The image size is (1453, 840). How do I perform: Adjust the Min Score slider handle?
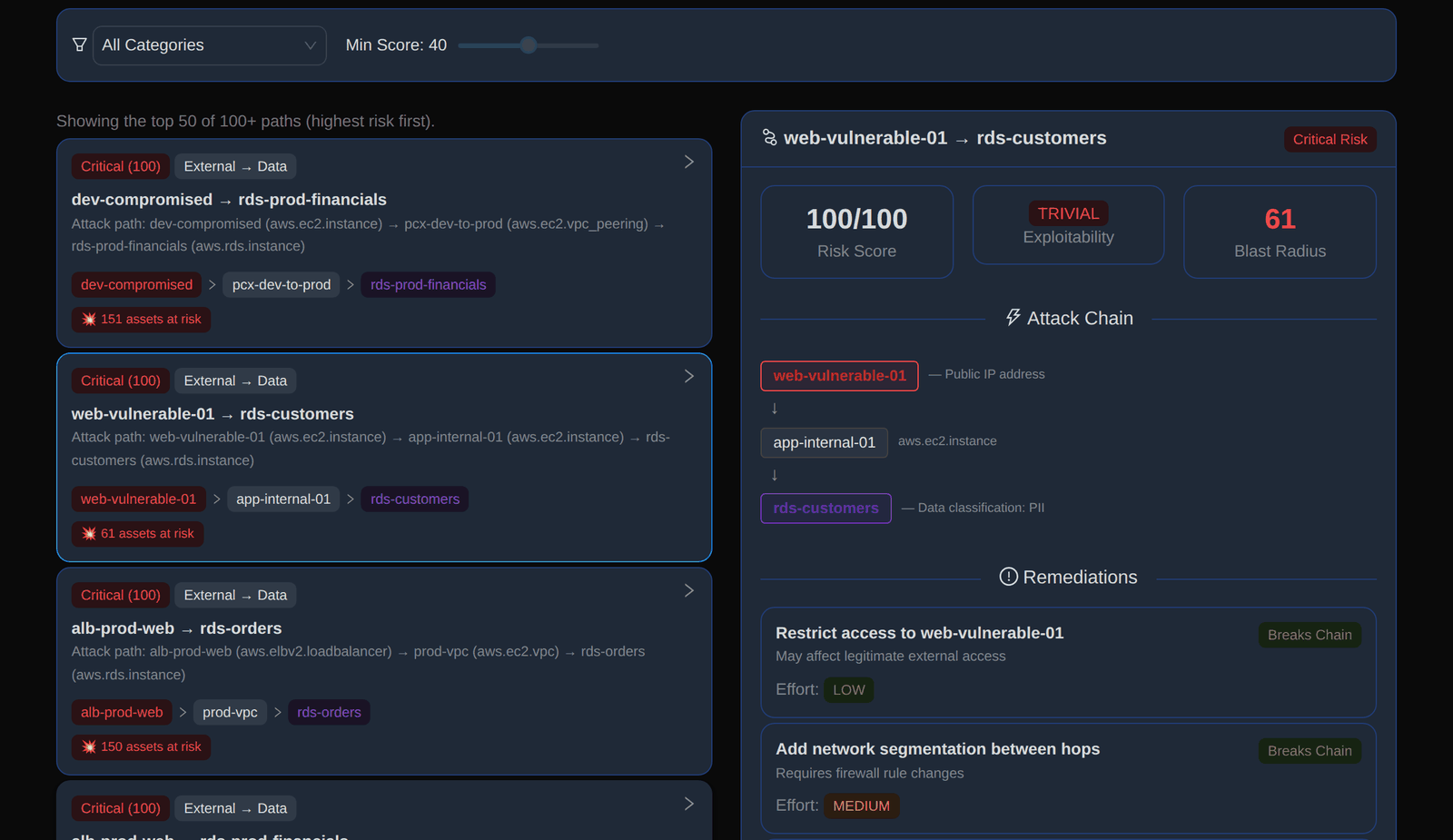tap(529, 45)
